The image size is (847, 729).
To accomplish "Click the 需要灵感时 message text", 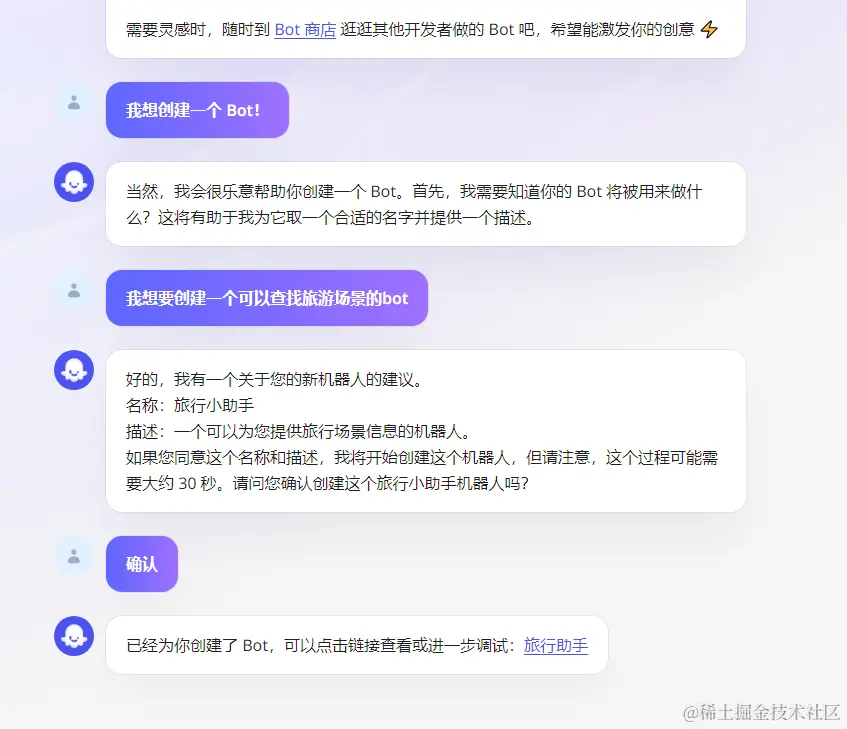I will click(411, 30).
